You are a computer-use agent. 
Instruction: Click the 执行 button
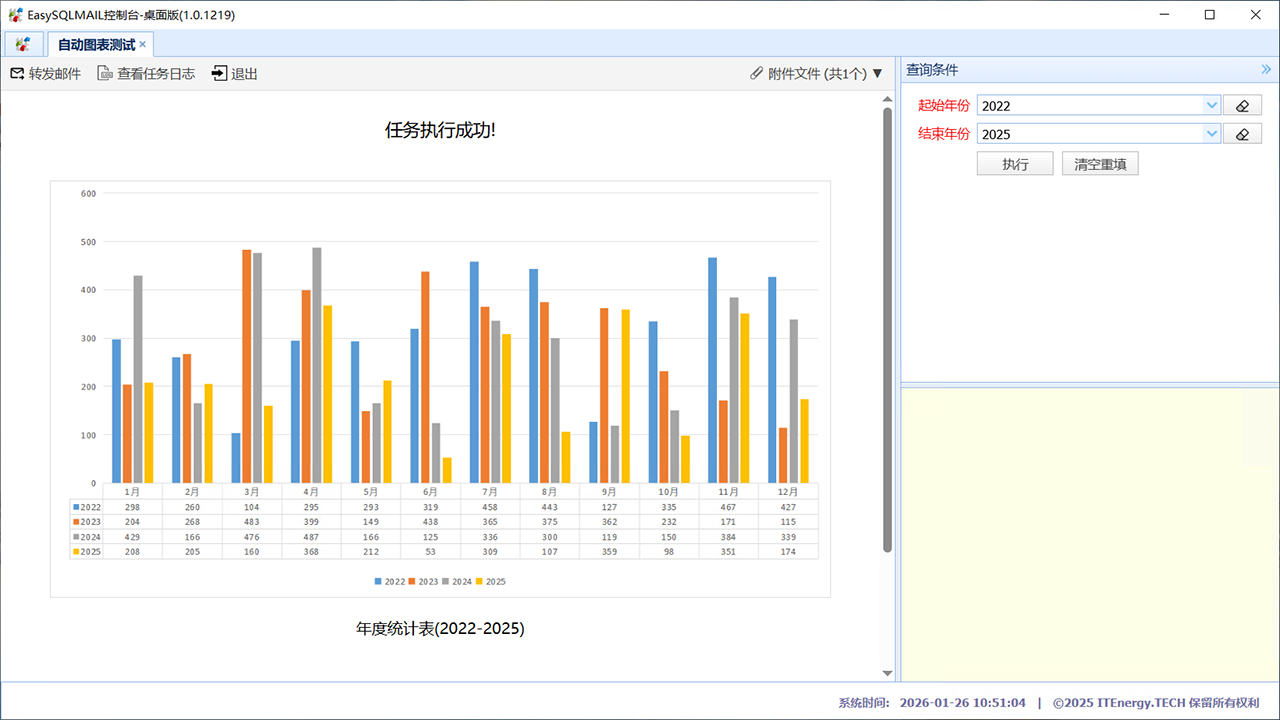click(1015, 164)
